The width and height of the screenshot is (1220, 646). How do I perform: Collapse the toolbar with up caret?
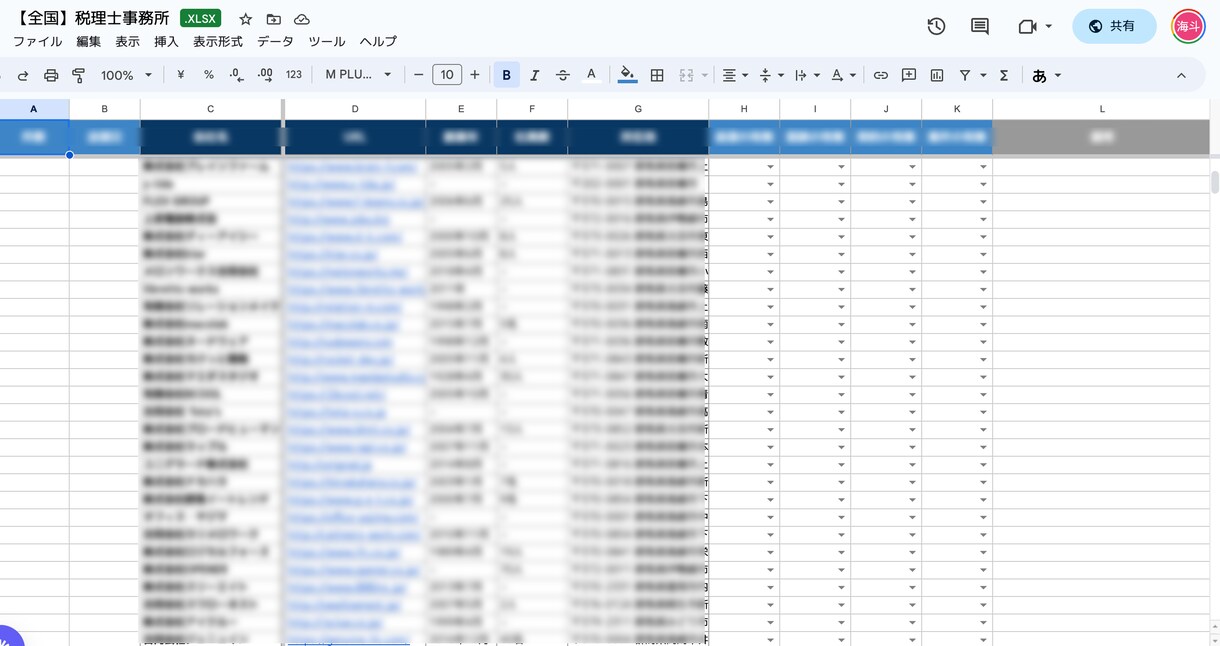point(1181,75)
